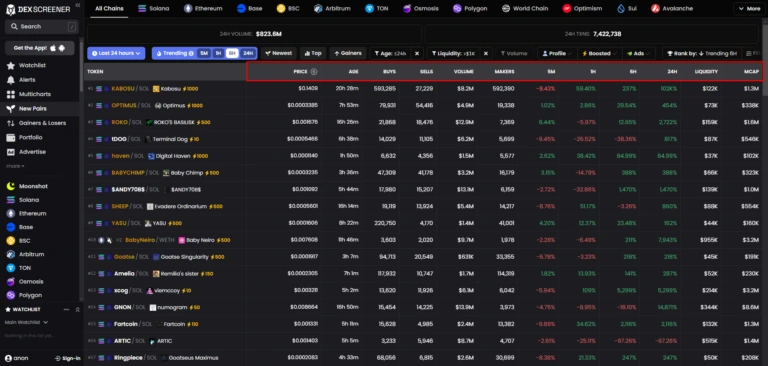The height and width of the screenshot is (366, 768).
Task: Open Advertise ad icon in sidebar
Action: pos(10,152)
